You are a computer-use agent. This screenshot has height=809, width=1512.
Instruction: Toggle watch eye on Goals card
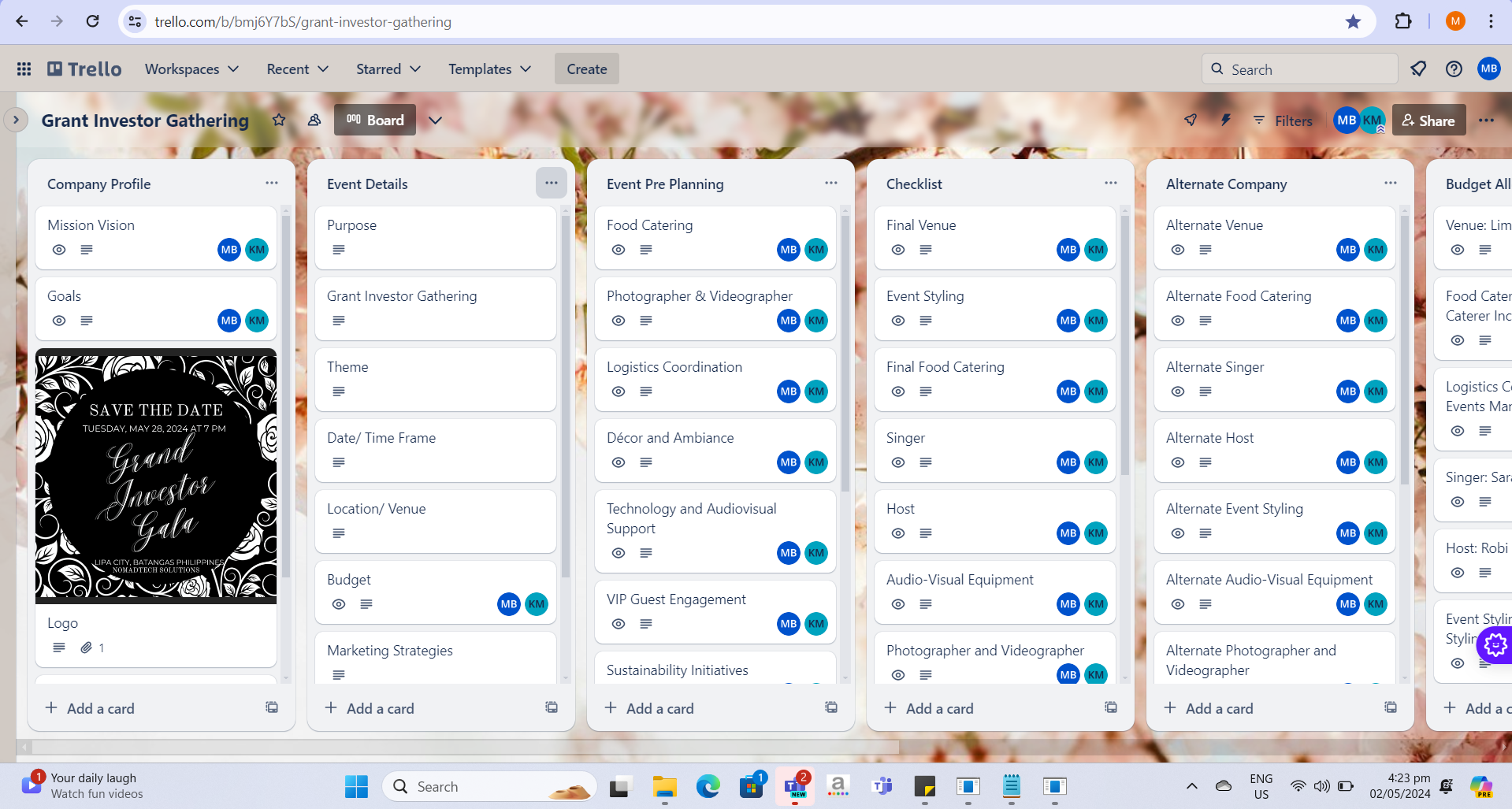59,321
